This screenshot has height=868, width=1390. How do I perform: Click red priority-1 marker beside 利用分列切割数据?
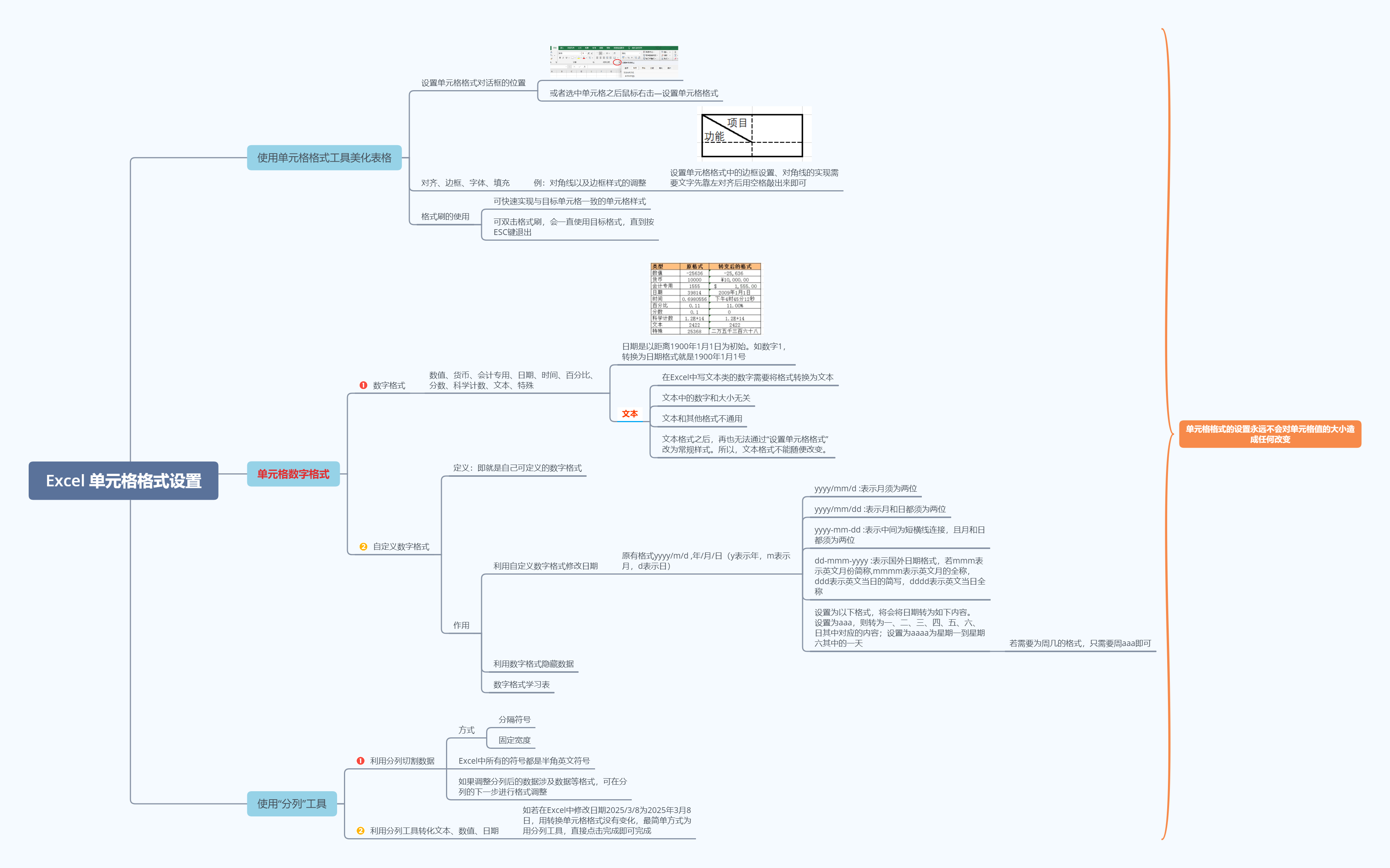(360, 761)
